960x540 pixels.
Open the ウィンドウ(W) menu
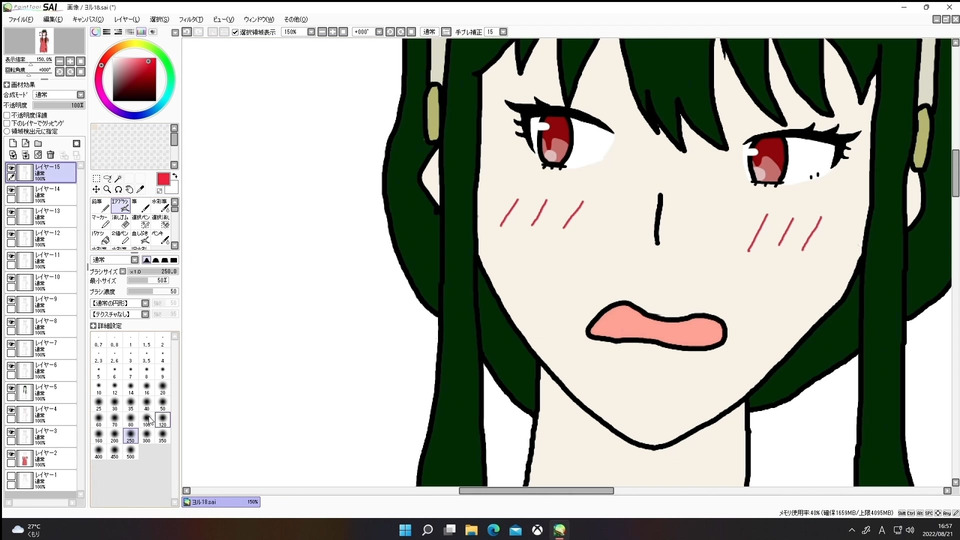point(258,20)
